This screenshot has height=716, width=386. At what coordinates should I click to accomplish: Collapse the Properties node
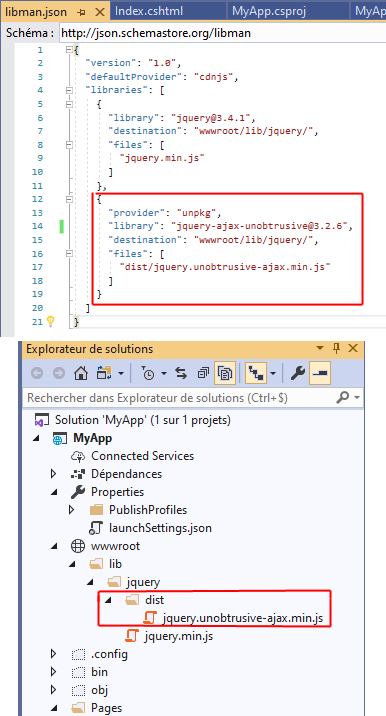click(55, 492)
